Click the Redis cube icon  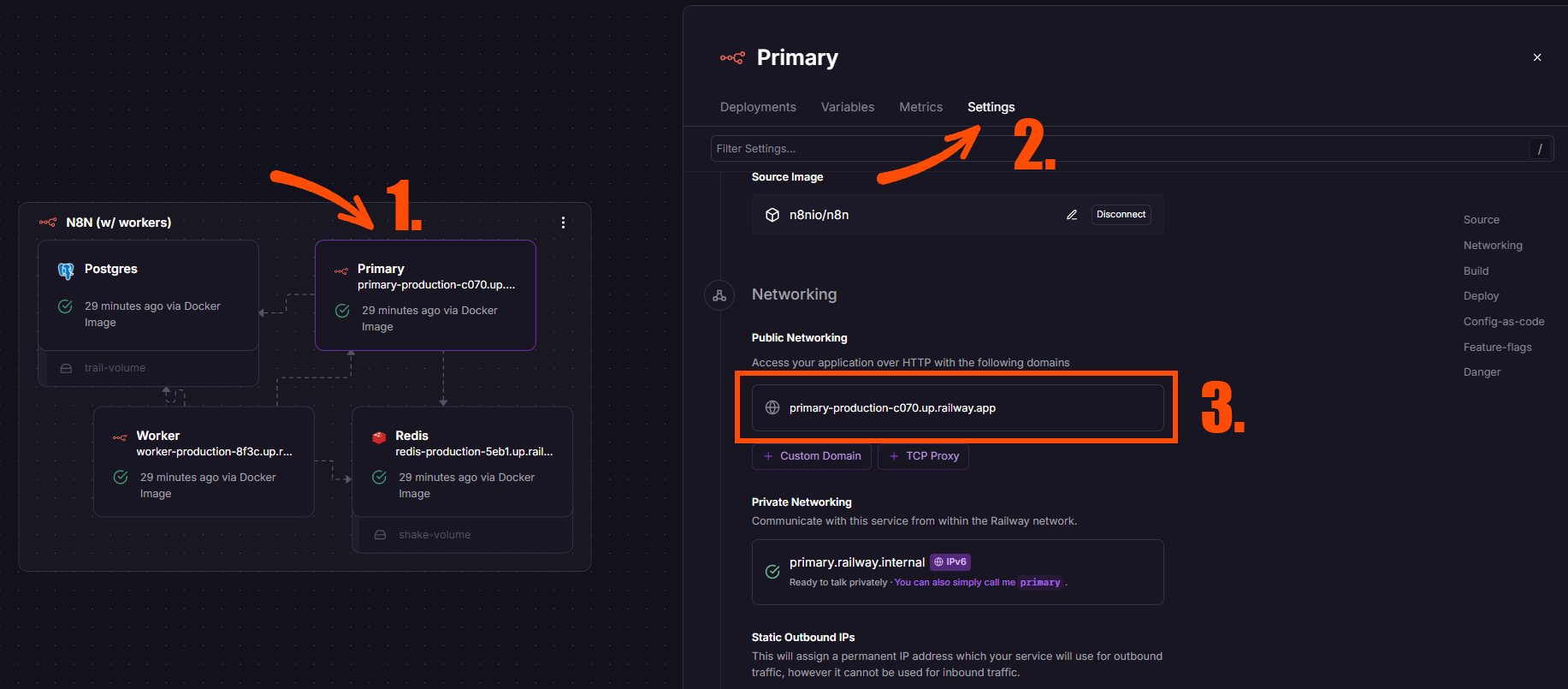coord(379,437)
